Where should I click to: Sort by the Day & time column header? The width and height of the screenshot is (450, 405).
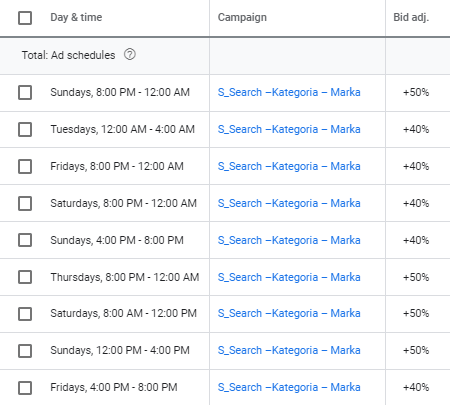(x=76, y=17)
